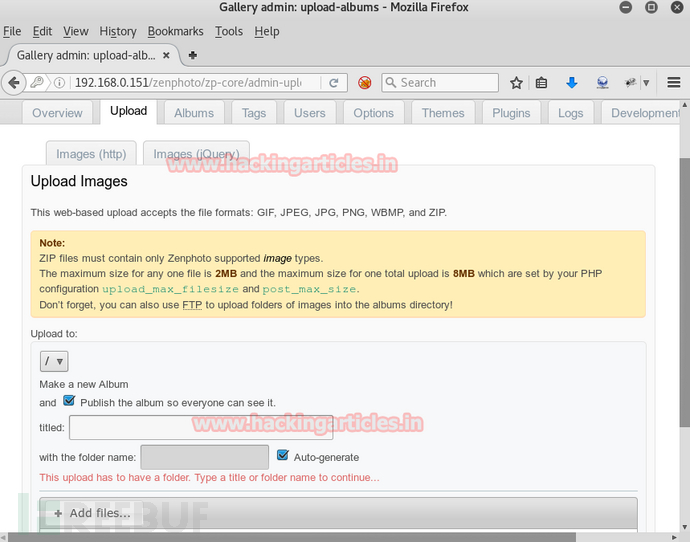
Task: Click the folder name input field
Action: 205,457
